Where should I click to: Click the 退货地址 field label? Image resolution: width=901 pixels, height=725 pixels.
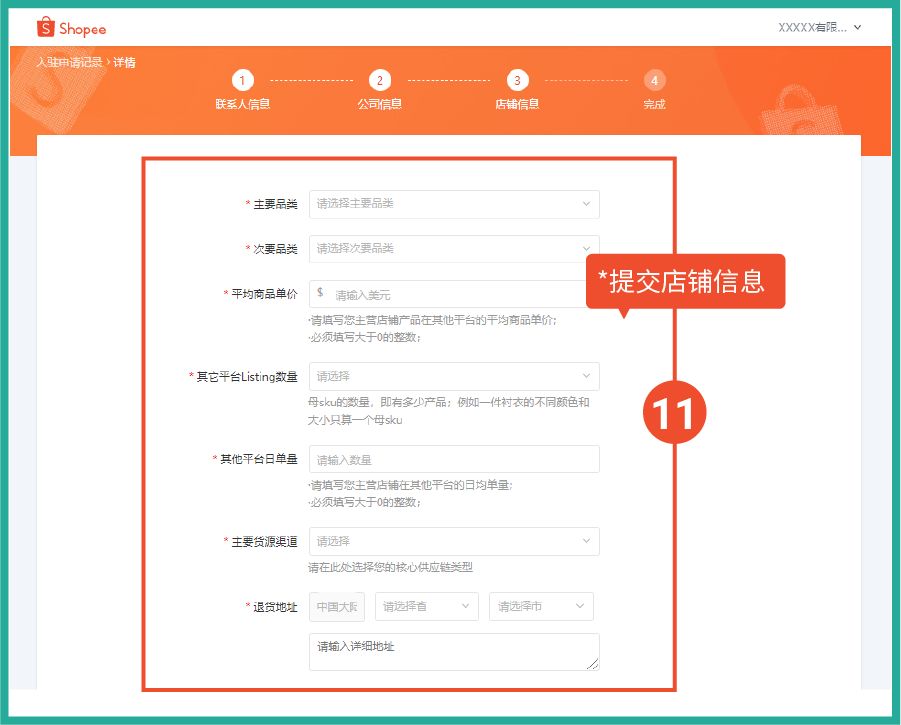[x=275, y=607]
